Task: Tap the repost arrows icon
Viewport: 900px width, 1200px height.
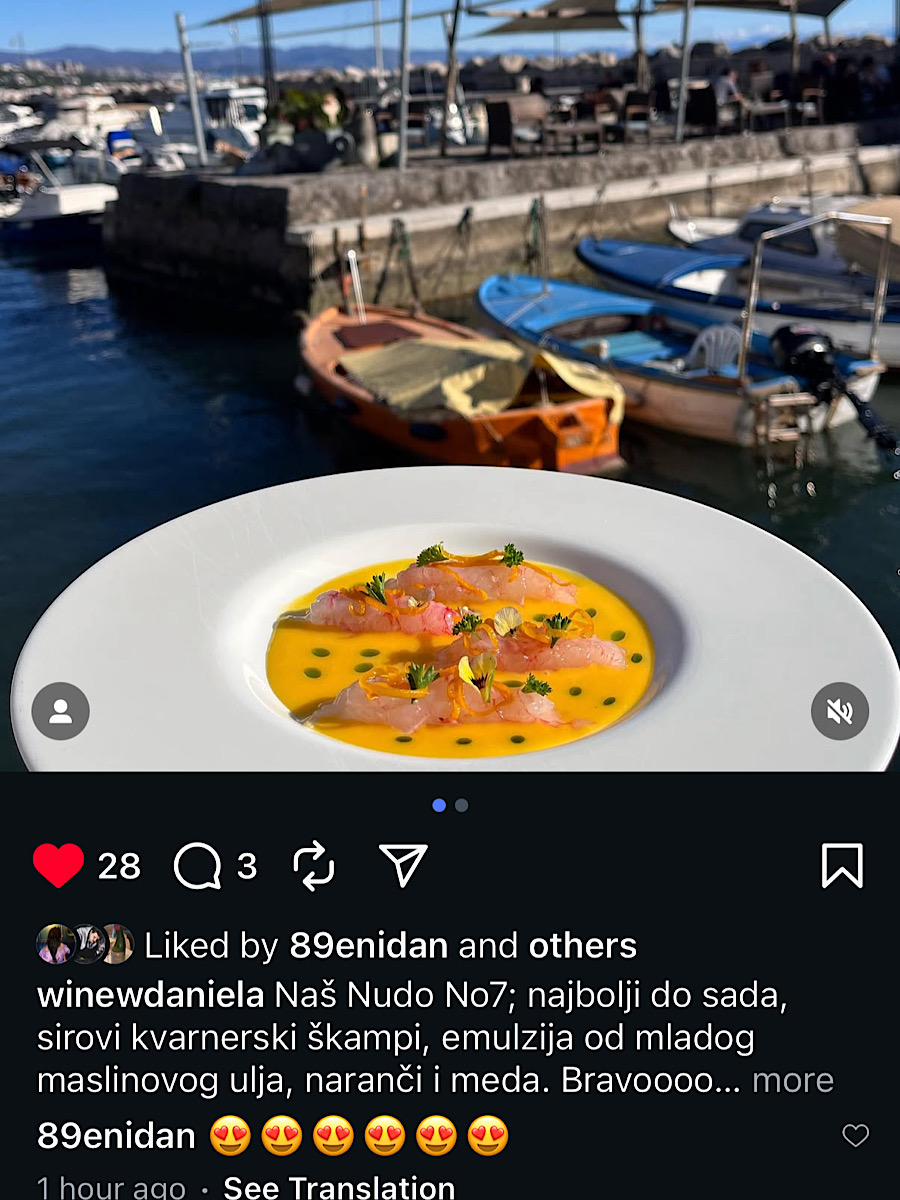Action: pos(314,866)
